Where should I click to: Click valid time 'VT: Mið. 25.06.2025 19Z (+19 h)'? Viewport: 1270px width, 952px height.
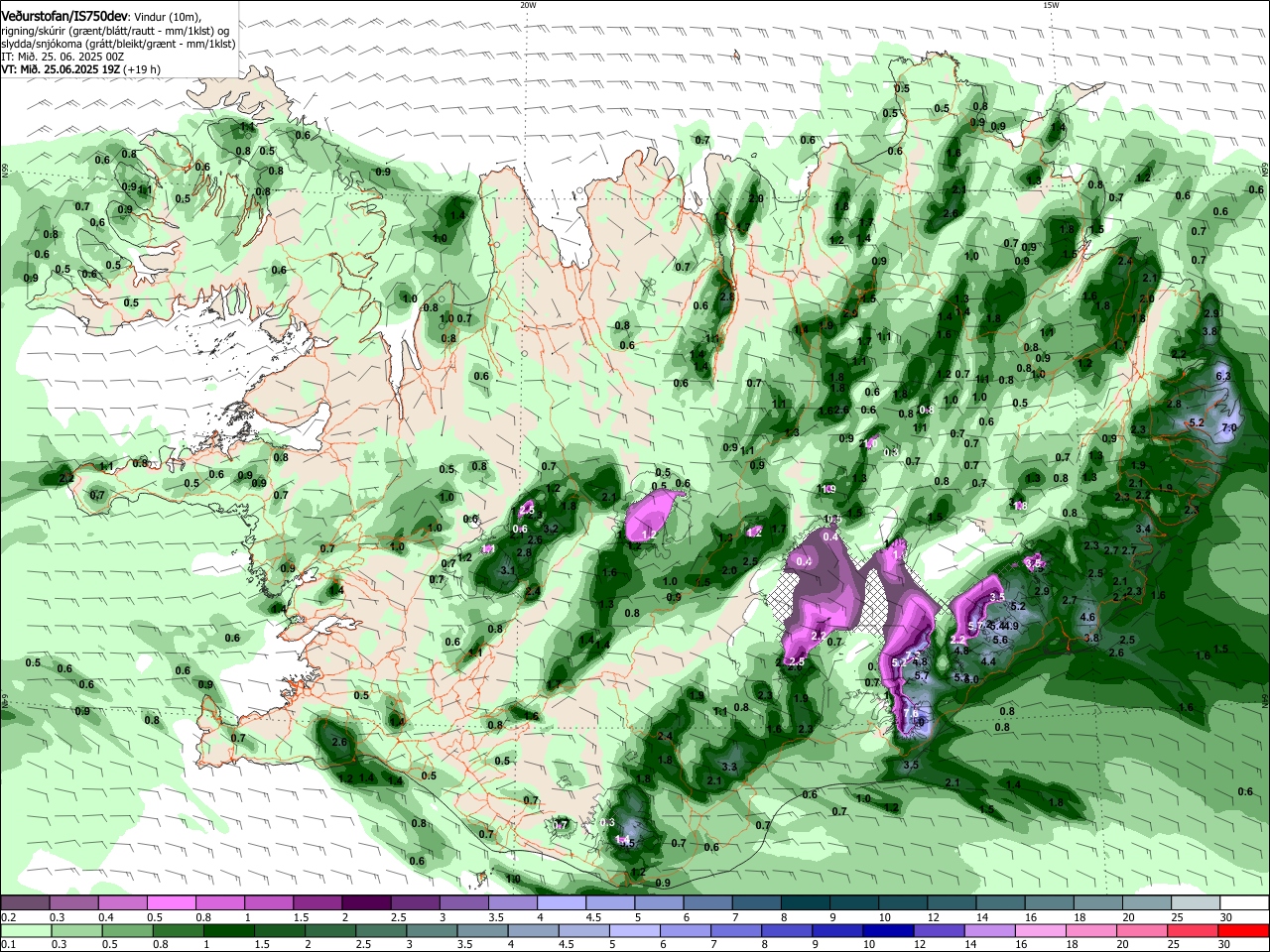click(x=80, y=69)
